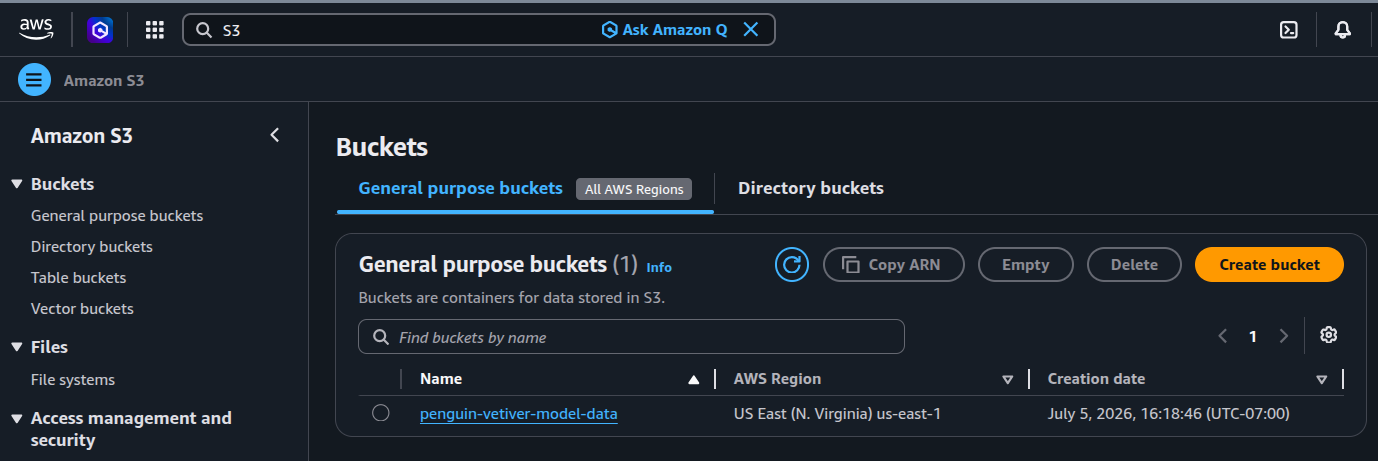This screenshot has width=1378, height=461.
Task: Click the US East (N. Virginia) us-east-1 cell
Action: [837, 413]
